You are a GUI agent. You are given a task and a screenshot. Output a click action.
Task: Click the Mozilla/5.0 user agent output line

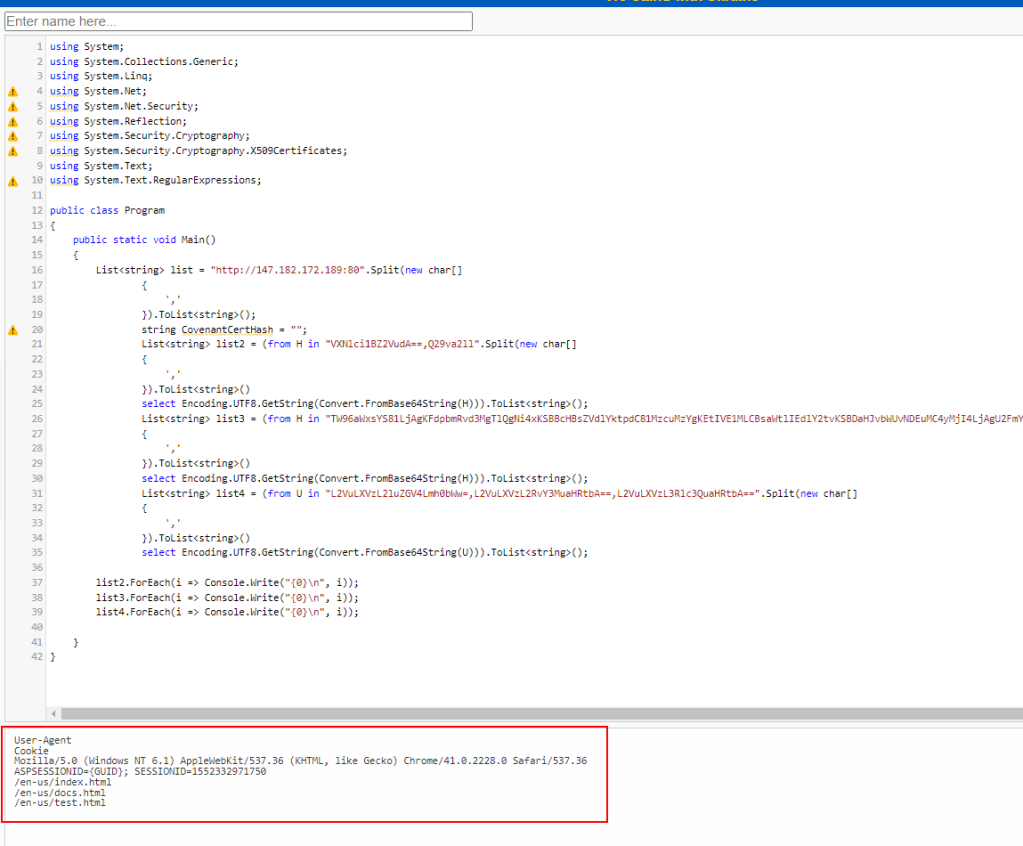click(x=300, y=761)
